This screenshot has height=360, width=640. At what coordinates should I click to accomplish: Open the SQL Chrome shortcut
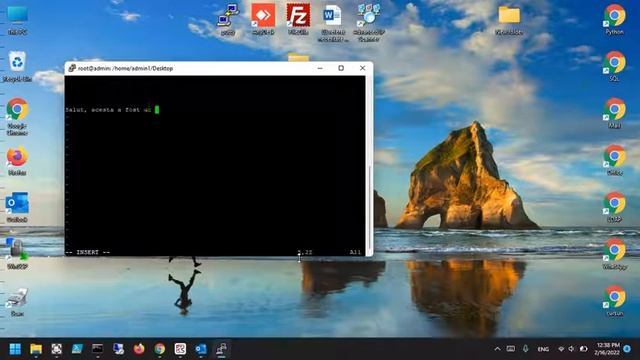(x=615, y=66)
